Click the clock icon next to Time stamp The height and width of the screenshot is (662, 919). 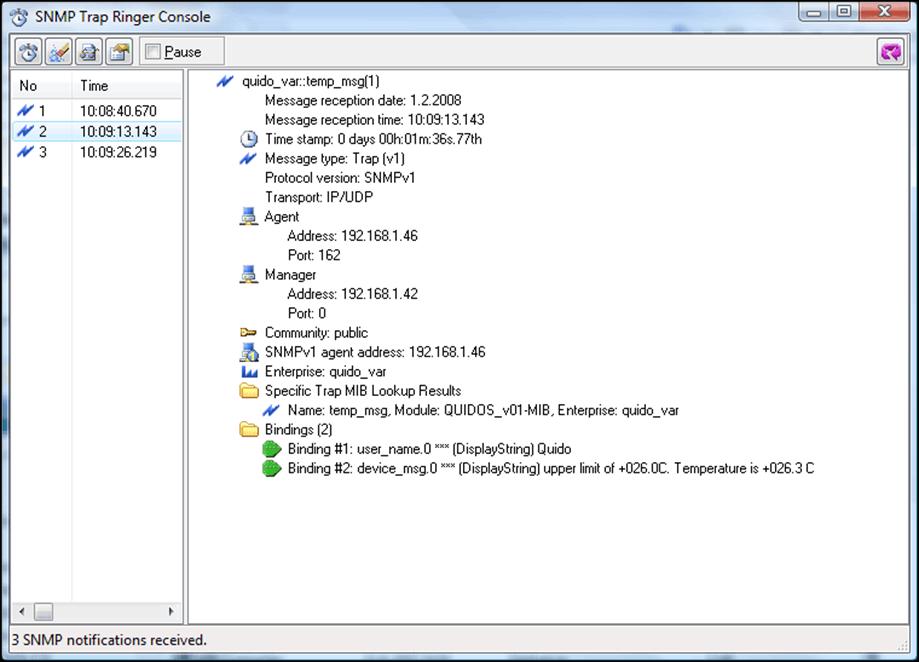249,139
